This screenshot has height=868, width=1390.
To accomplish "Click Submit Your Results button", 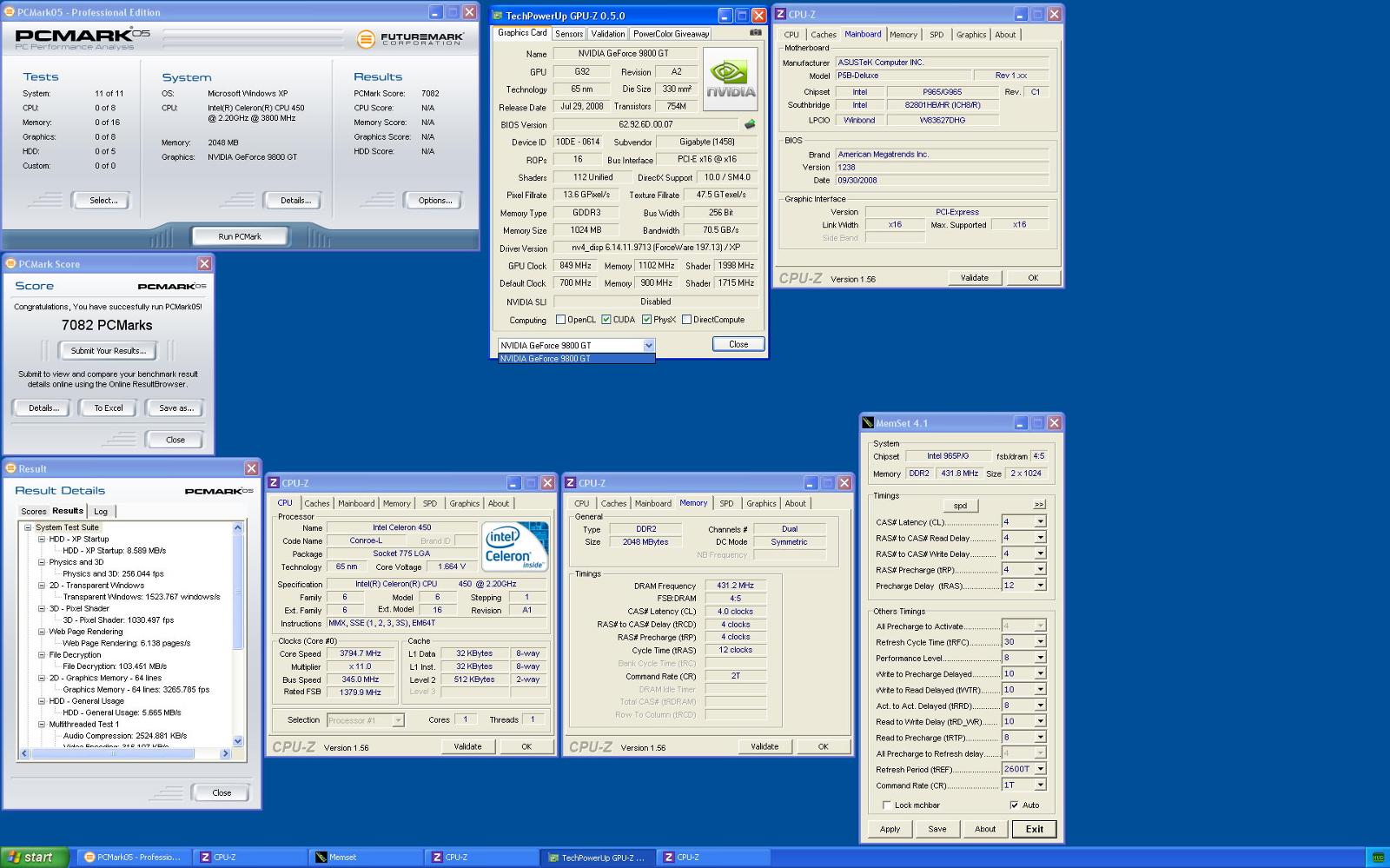I will click(108, 351).
